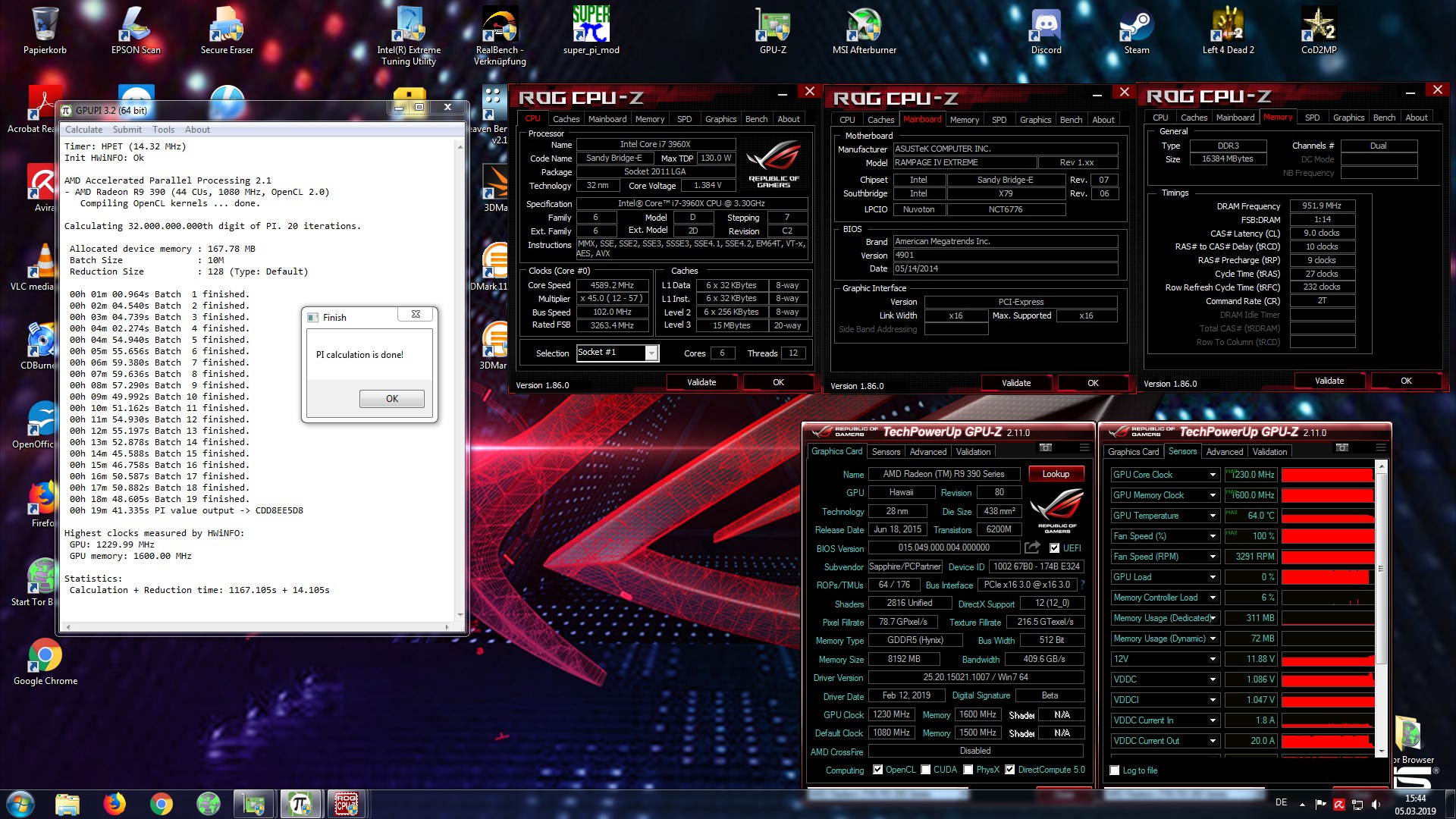Toggle the PhysX computing checkbox

(x=968, y=770)
